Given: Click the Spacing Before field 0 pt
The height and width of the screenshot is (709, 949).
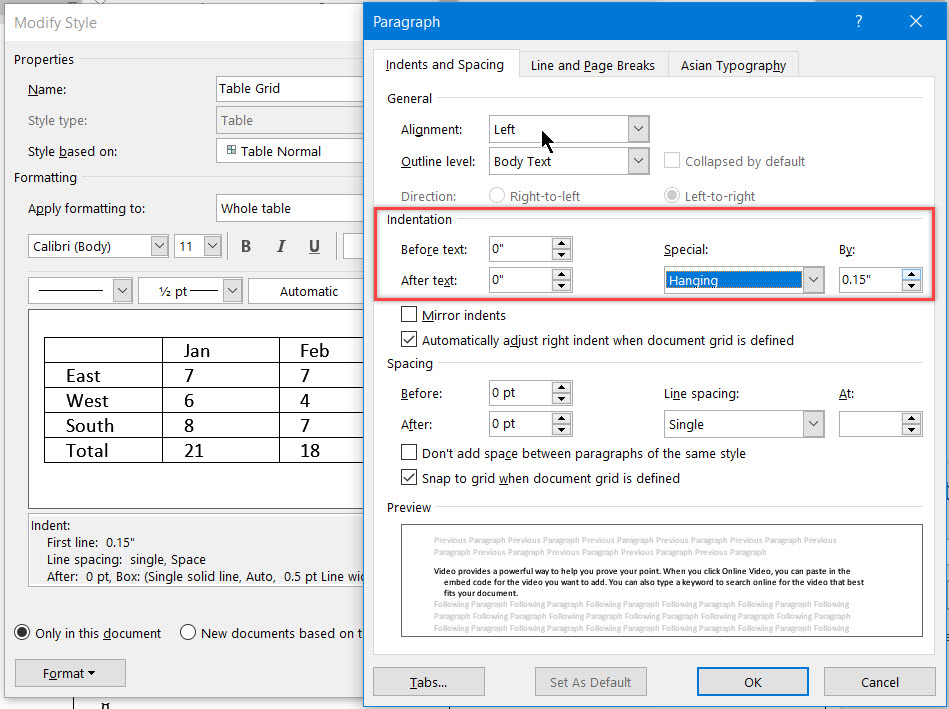Looking at the screenshot, I should click(x=520, y=393).
